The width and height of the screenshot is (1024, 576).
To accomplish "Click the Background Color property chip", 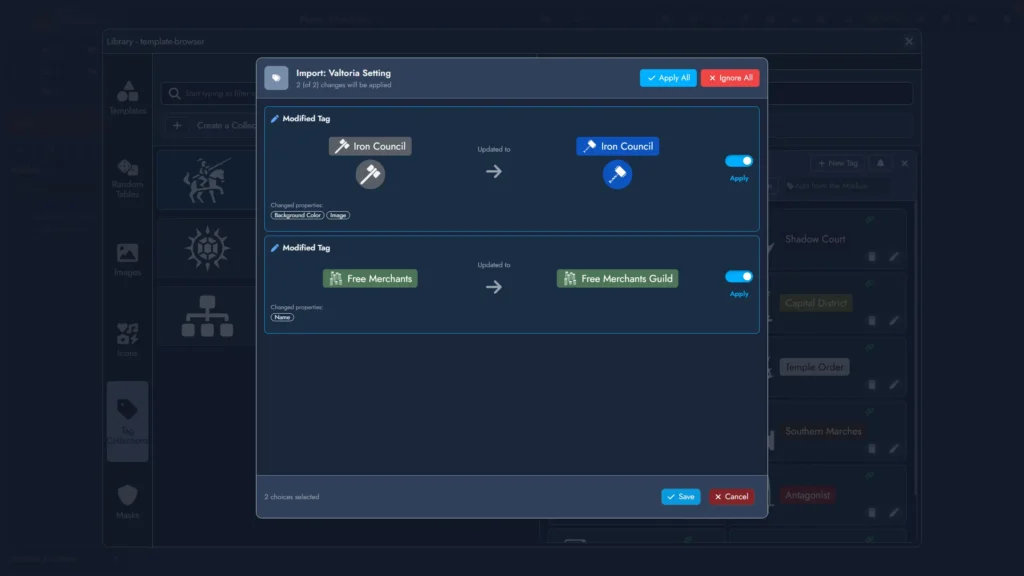I will point(296,215).
